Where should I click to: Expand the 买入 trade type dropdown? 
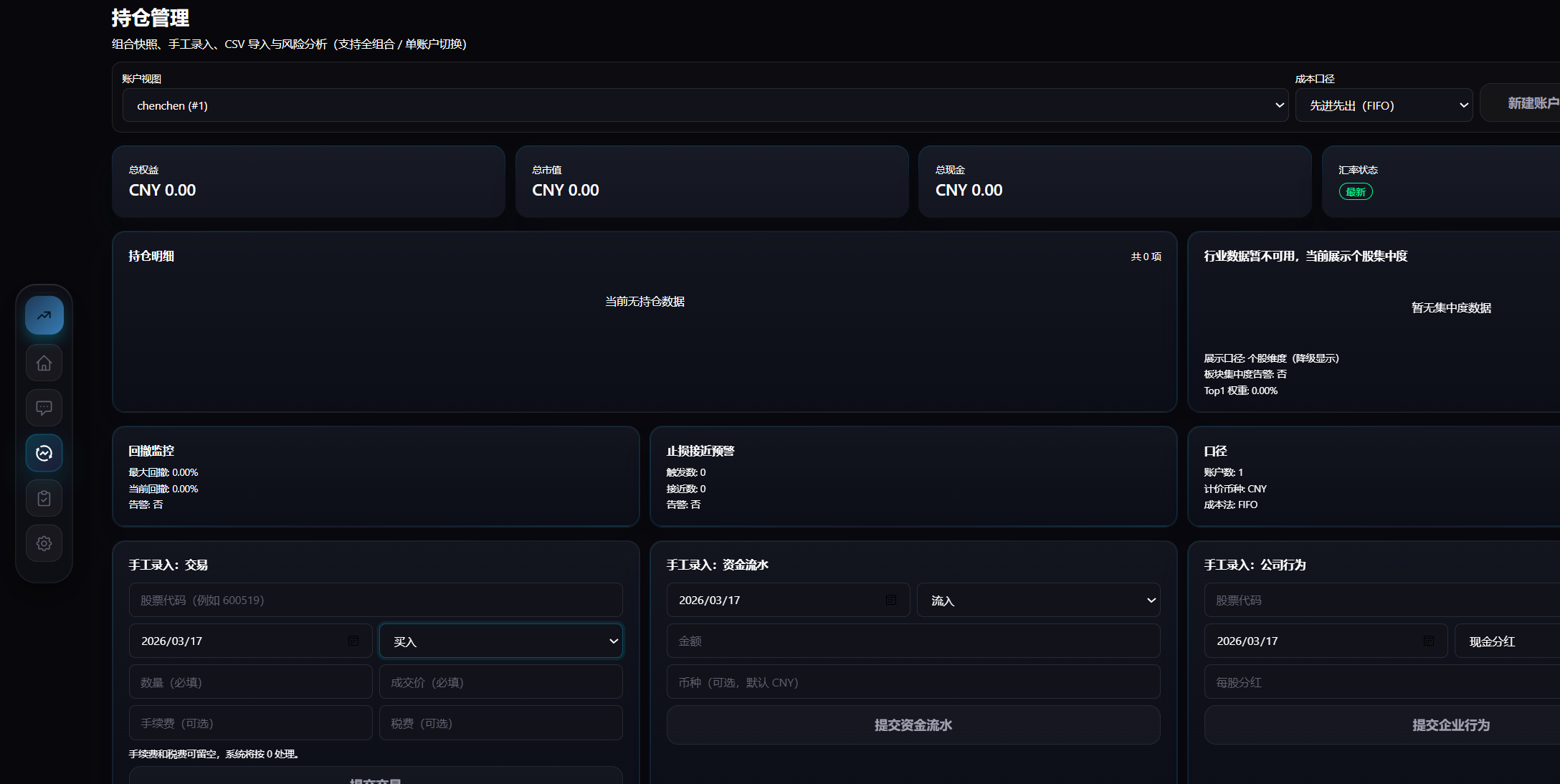(500, 641)
